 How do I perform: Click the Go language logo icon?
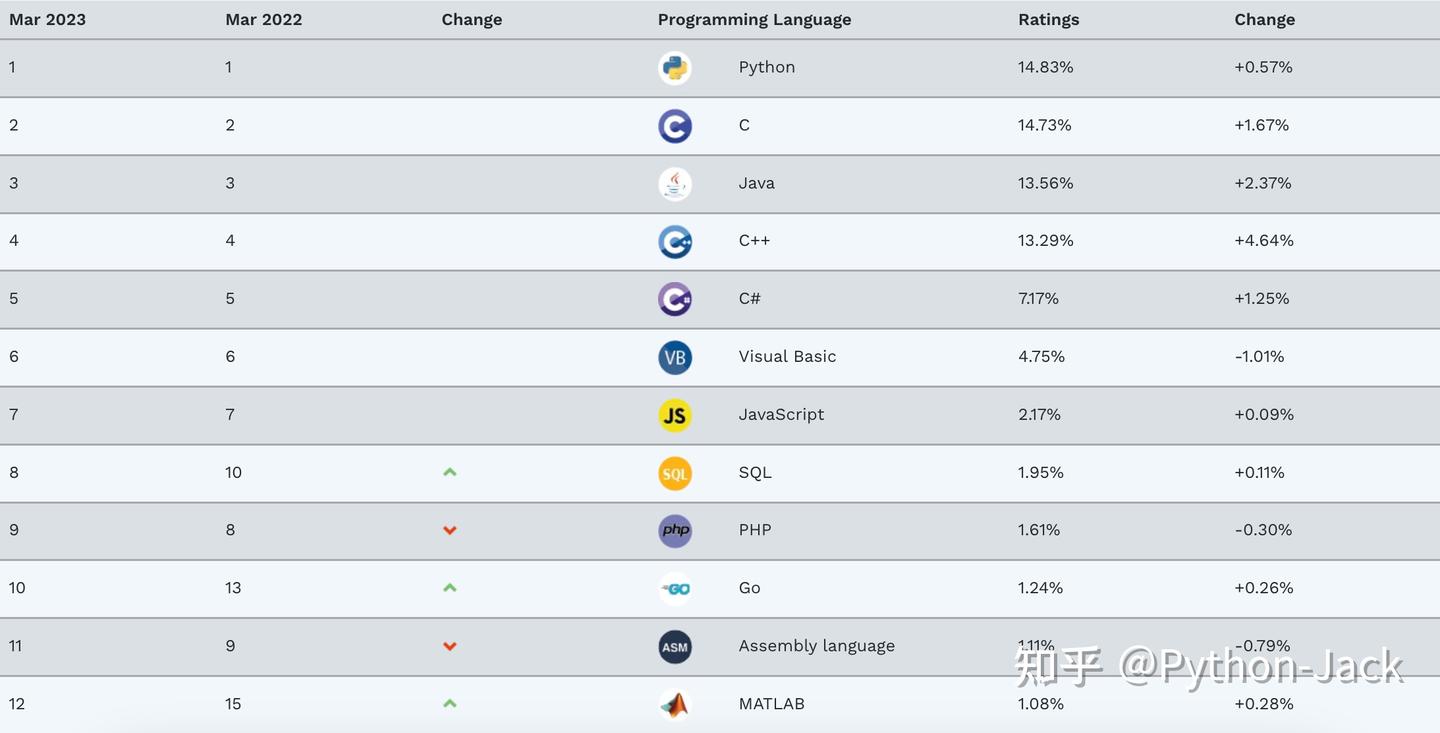tap(675, 588)
